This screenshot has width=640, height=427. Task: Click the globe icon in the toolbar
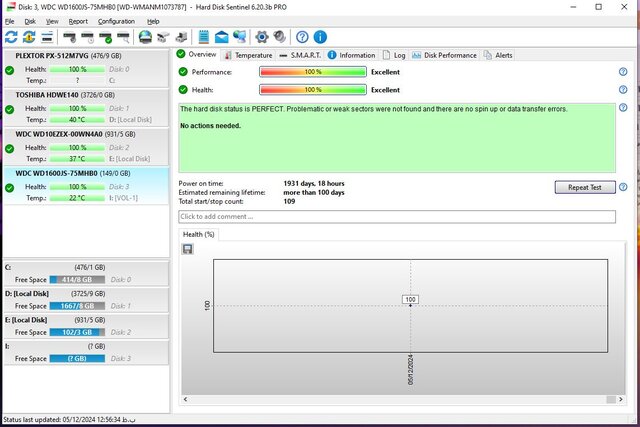[146, 37]
